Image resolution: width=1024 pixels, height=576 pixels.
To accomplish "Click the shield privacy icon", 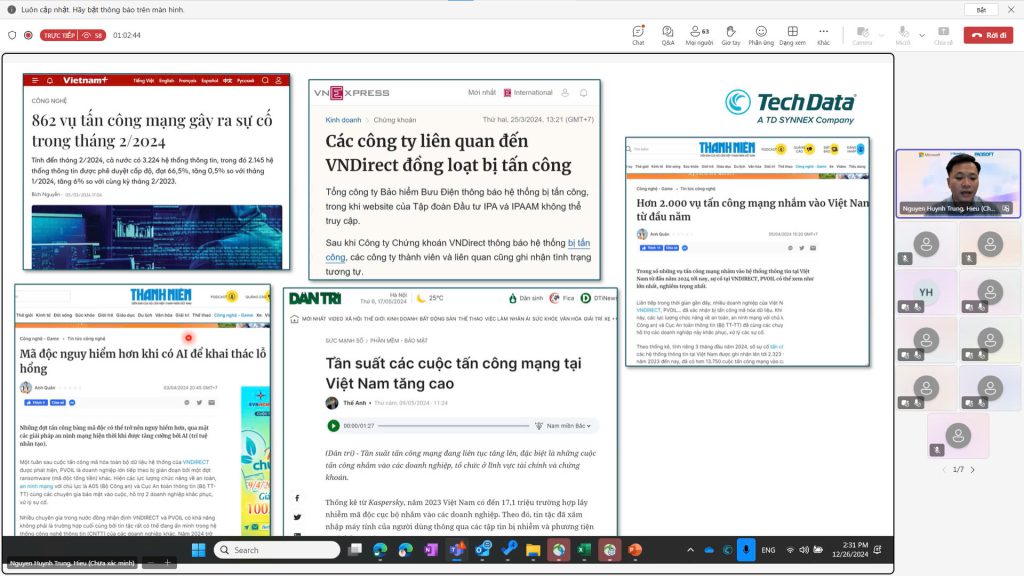I will [x=12, y=35].
